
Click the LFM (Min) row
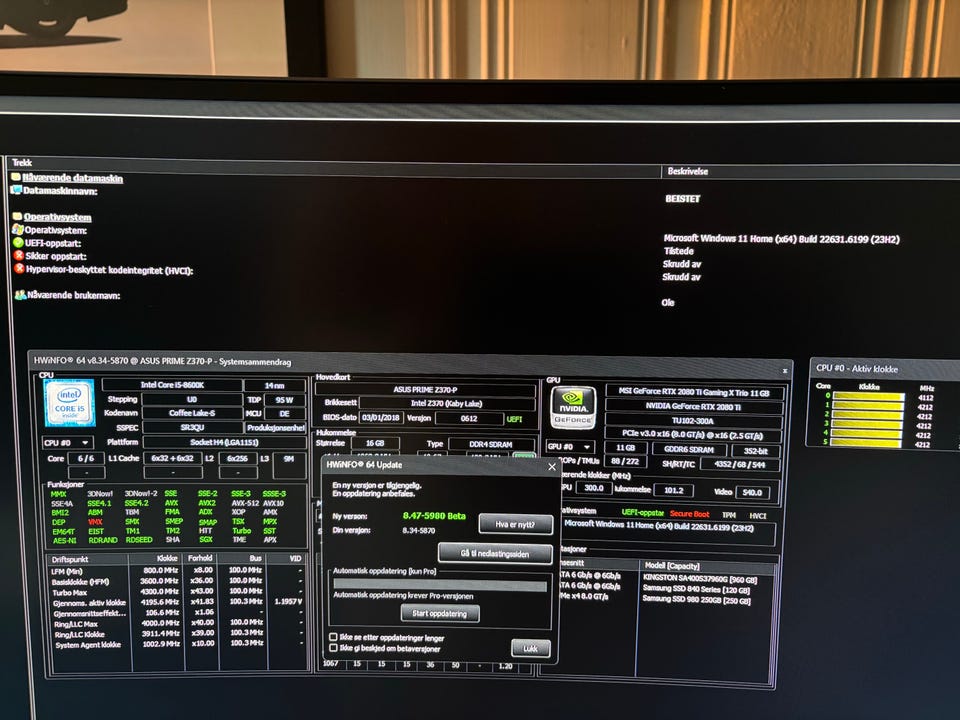178,571
